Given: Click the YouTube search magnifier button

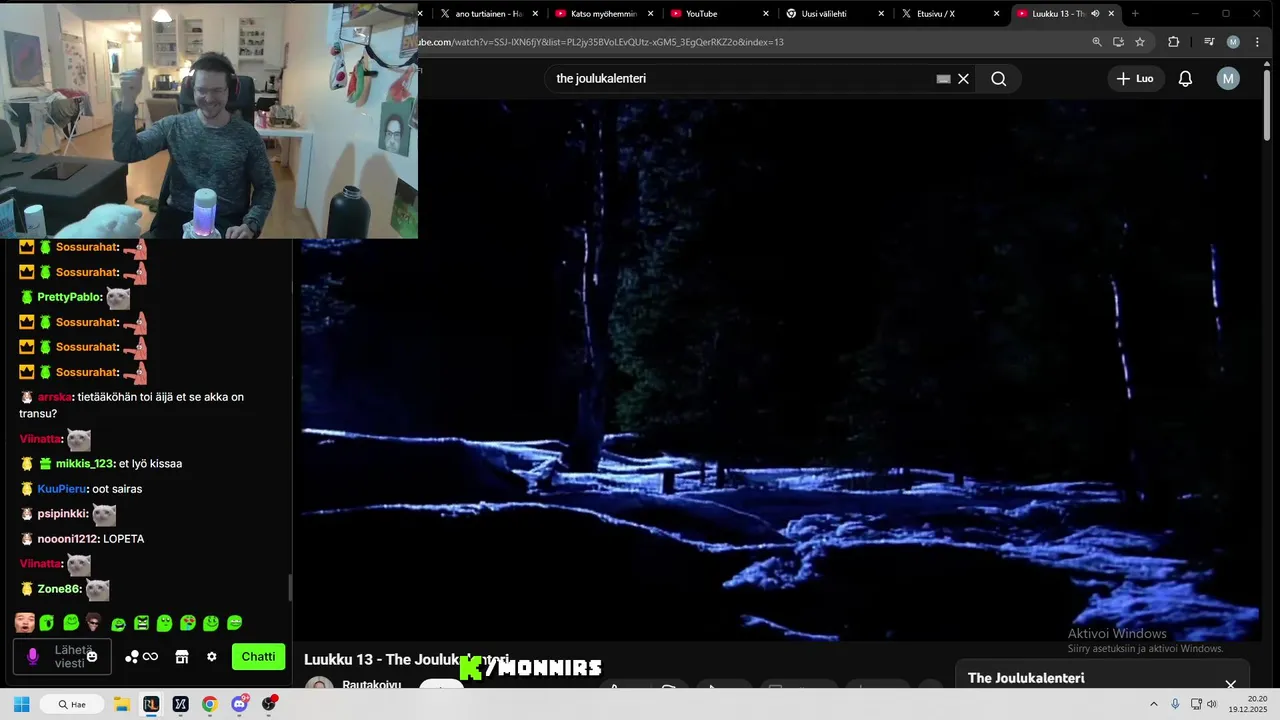Looking at the screenshot, I should click(x=998, y=79).
